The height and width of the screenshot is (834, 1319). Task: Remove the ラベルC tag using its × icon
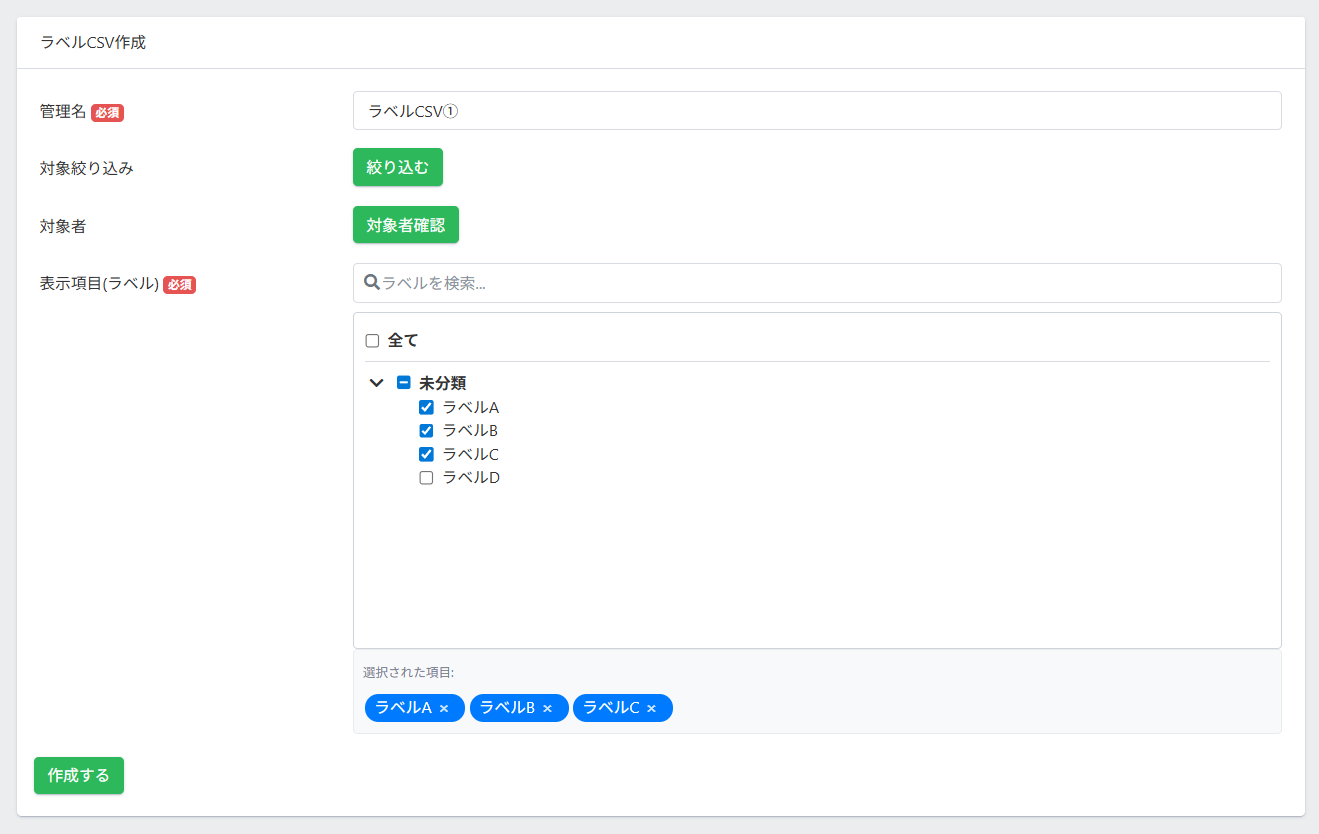651,709
